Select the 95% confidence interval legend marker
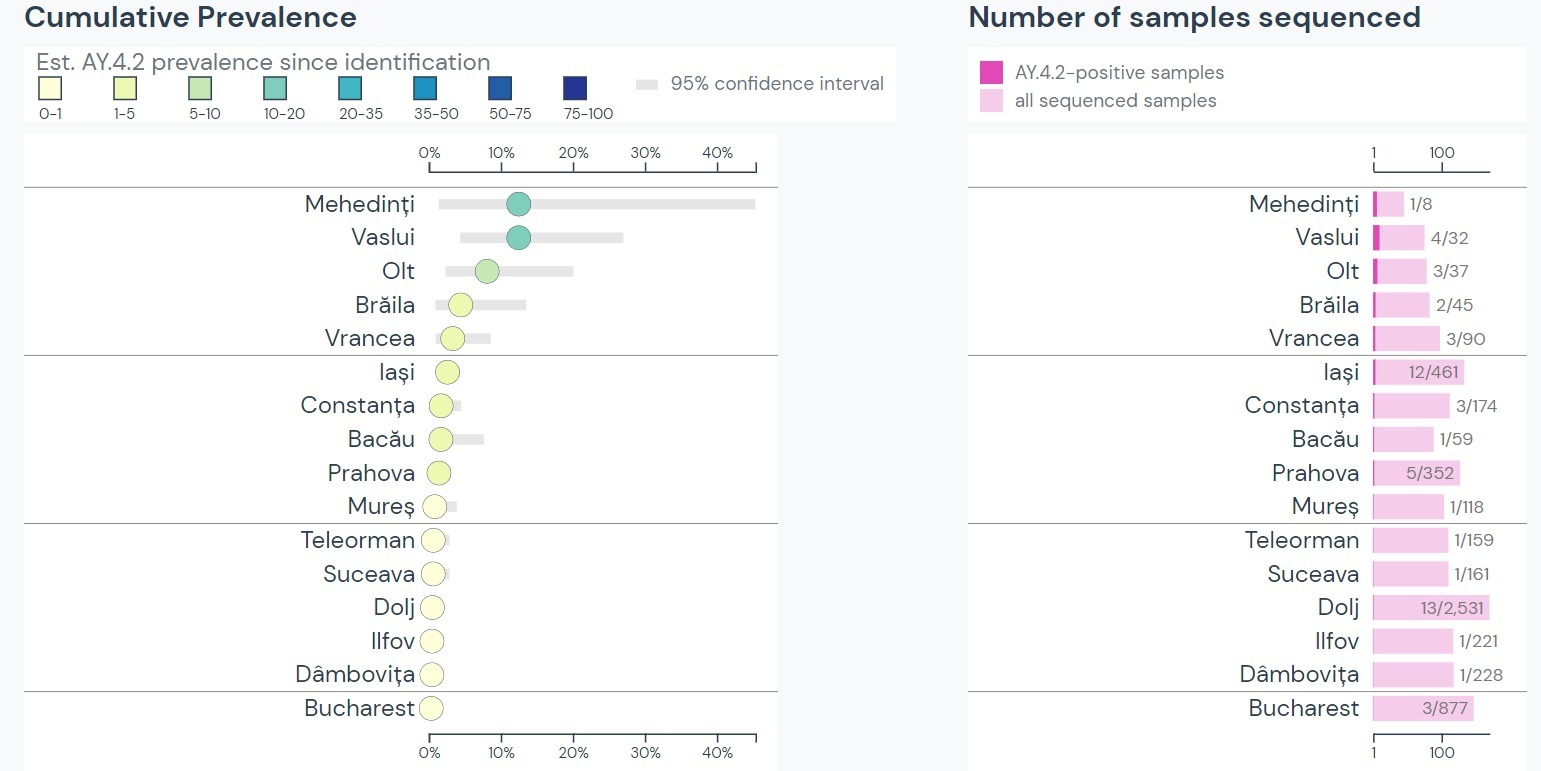 pyautogui.click(x=647, y=85)
